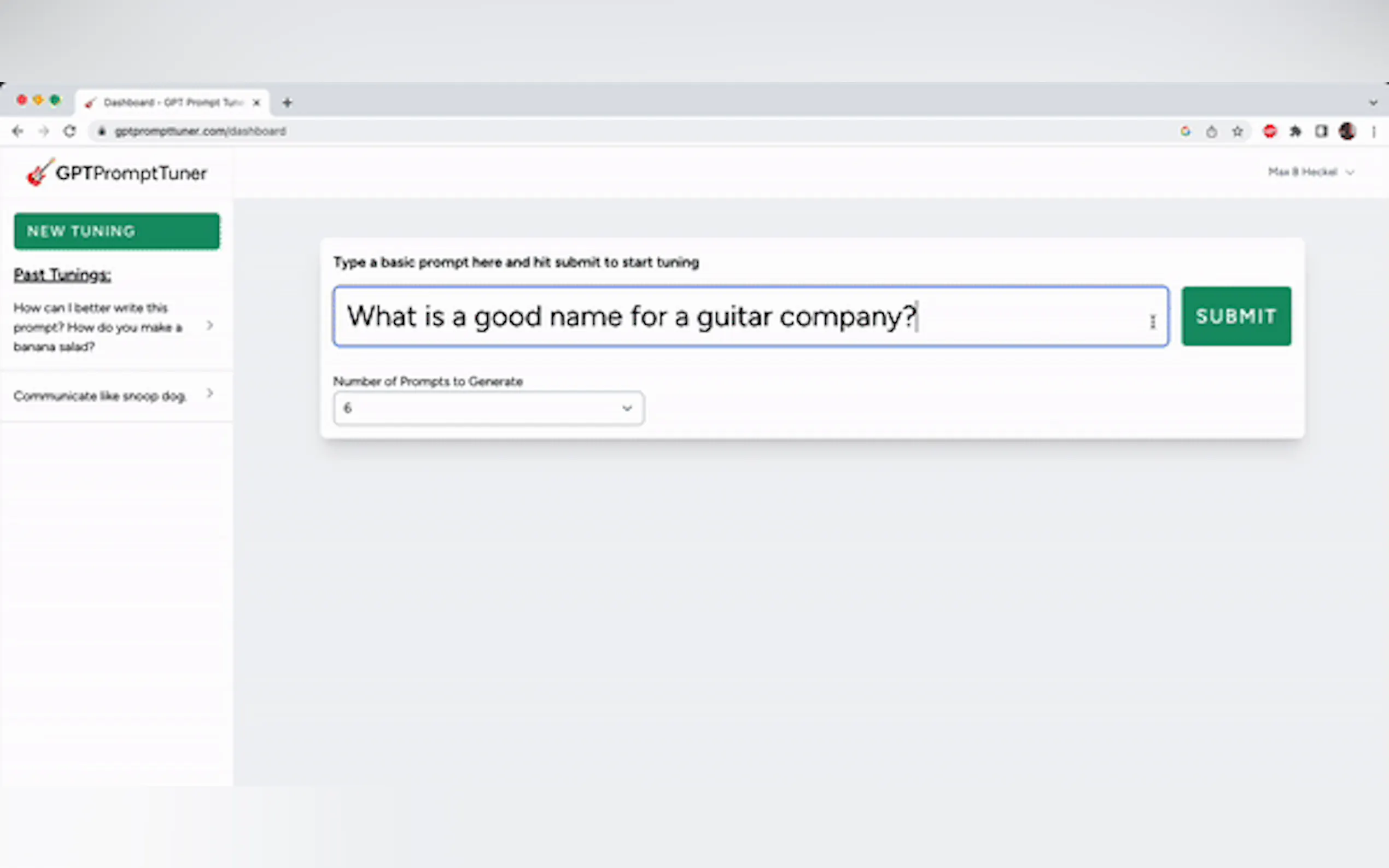Expand the banana salad past tuning
The image size is (1389, 868).
[x=210, y=326]
